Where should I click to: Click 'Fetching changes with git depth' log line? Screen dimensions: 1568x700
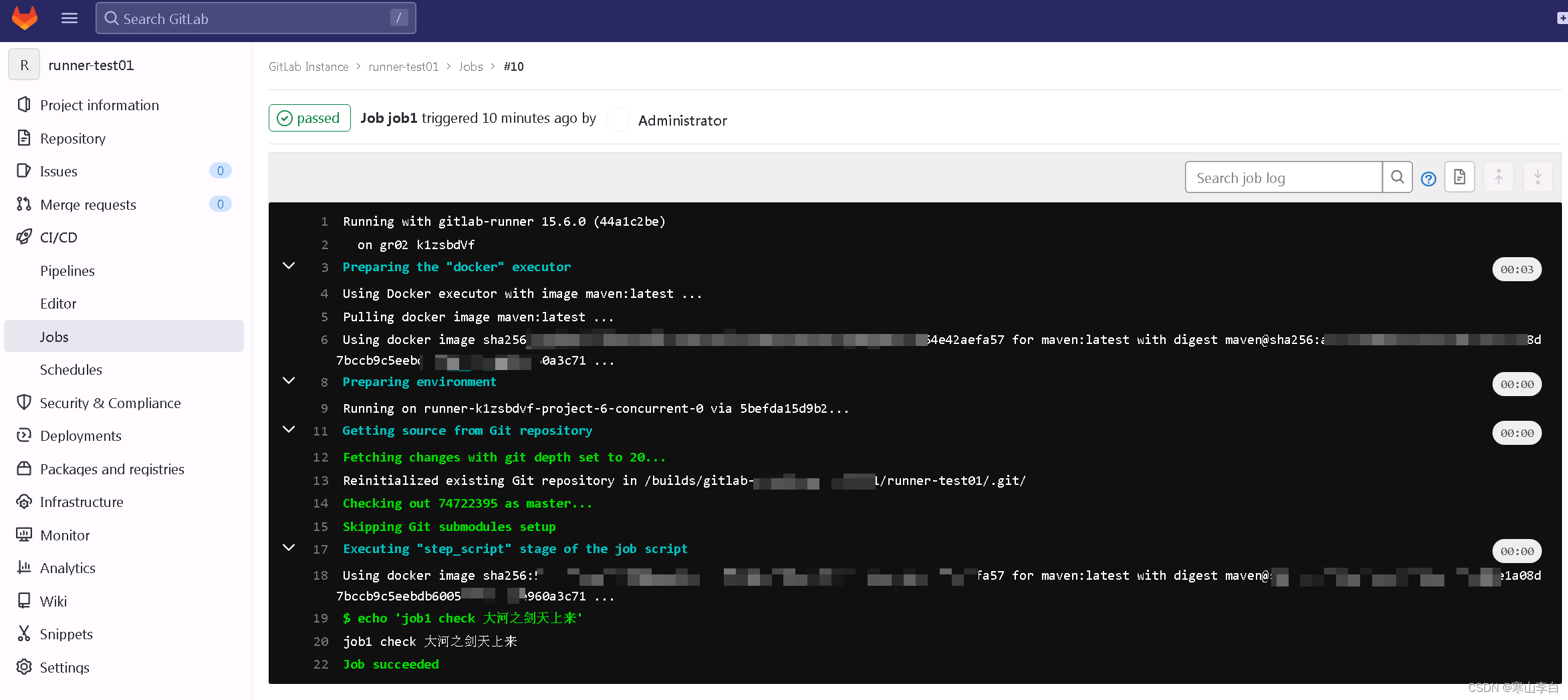(x=505, y=457)
